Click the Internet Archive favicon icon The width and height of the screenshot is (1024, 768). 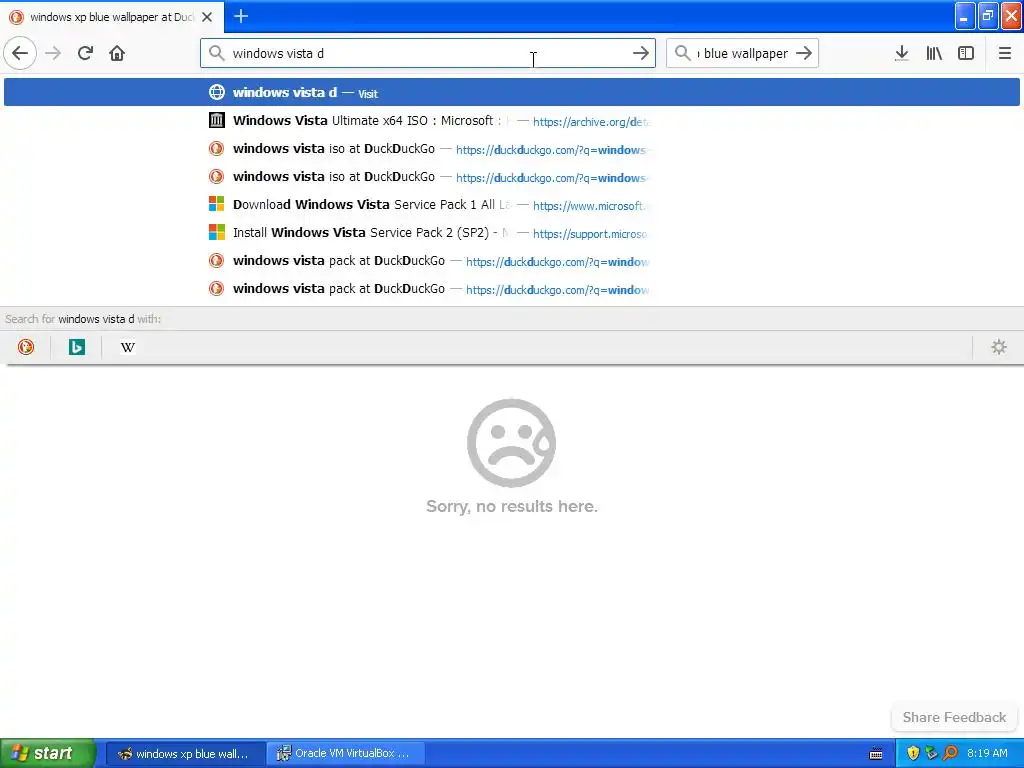click(216, 120)
